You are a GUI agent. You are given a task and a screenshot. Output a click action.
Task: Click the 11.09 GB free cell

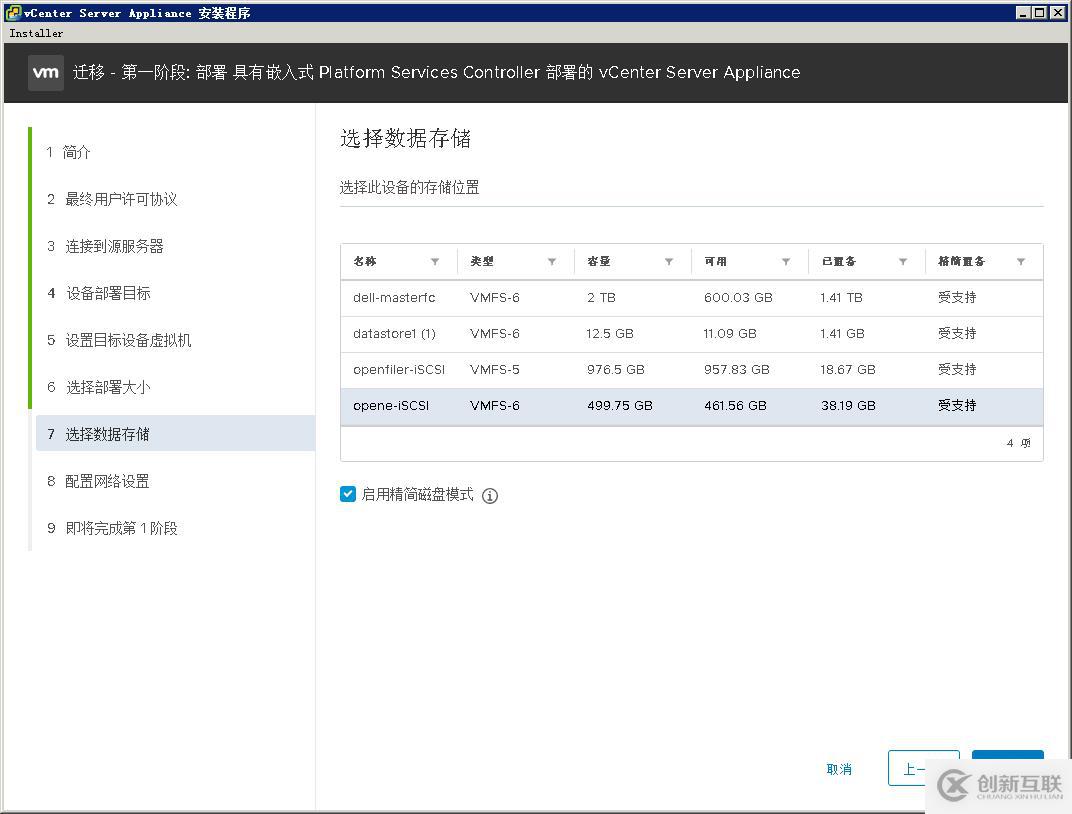(x=729, y=334)
